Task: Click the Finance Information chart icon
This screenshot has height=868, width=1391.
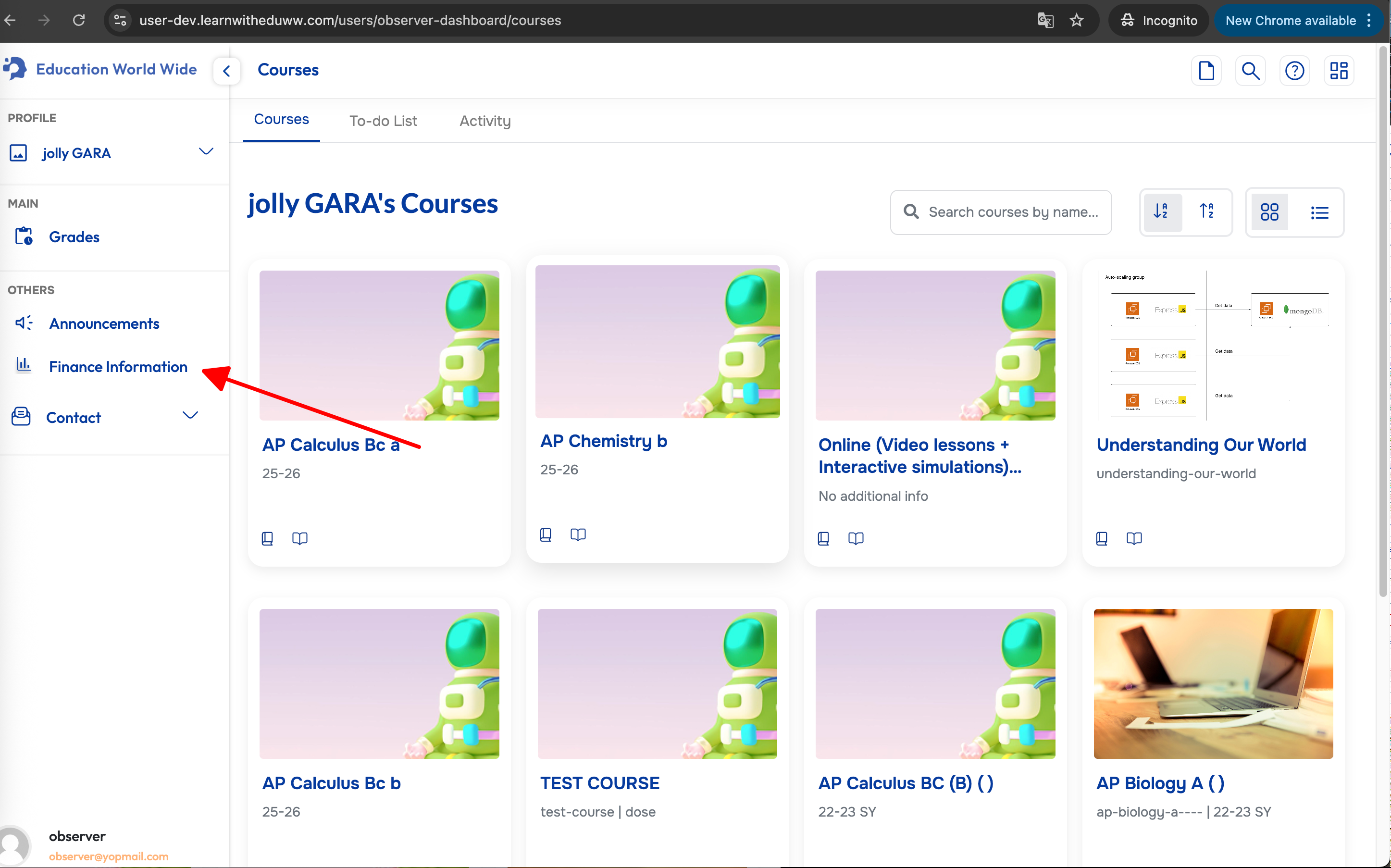Action: [24, 365]
